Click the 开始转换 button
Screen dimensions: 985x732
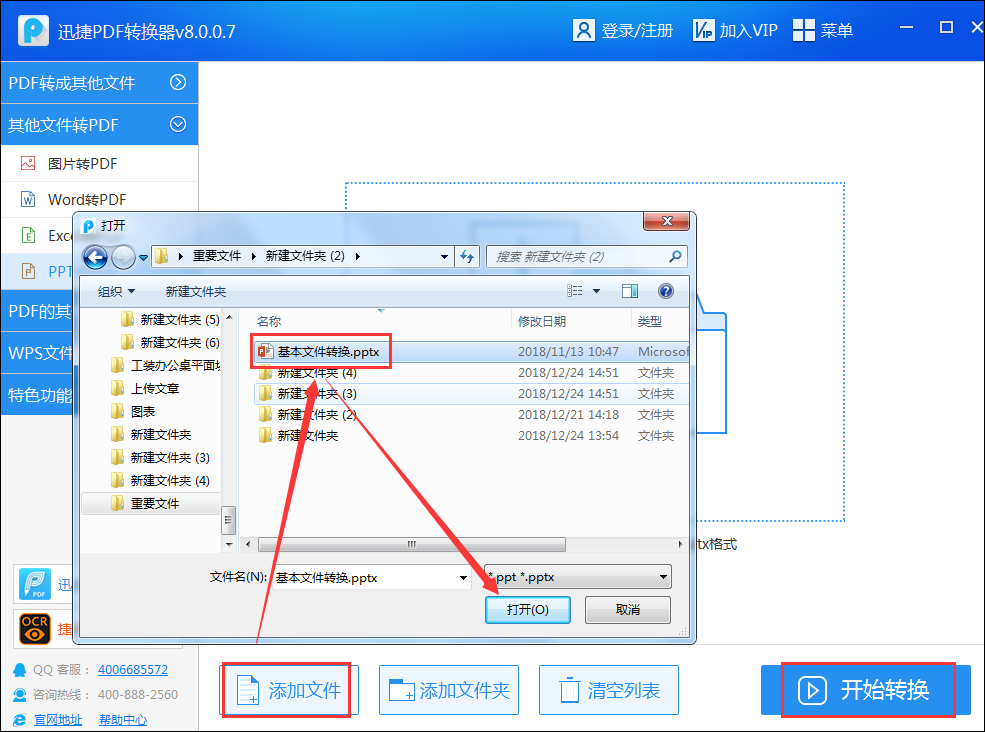[x=866, y=690]
